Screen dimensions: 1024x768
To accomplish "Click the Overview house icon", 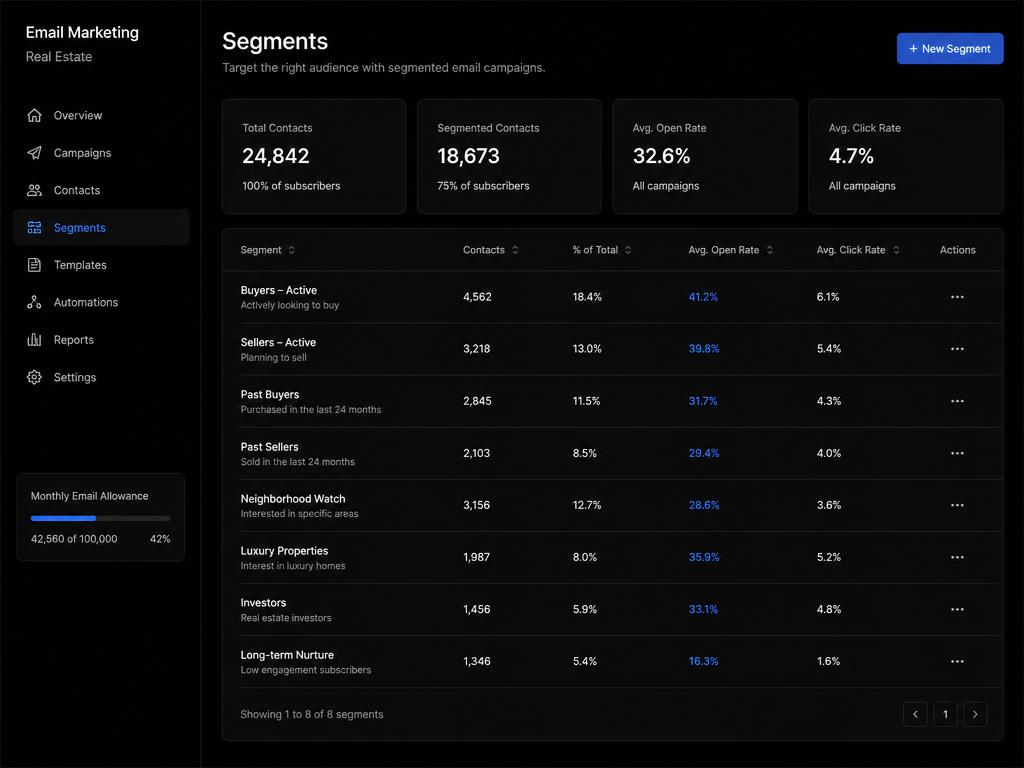I will pyautogui.click(x=35, y=116).
